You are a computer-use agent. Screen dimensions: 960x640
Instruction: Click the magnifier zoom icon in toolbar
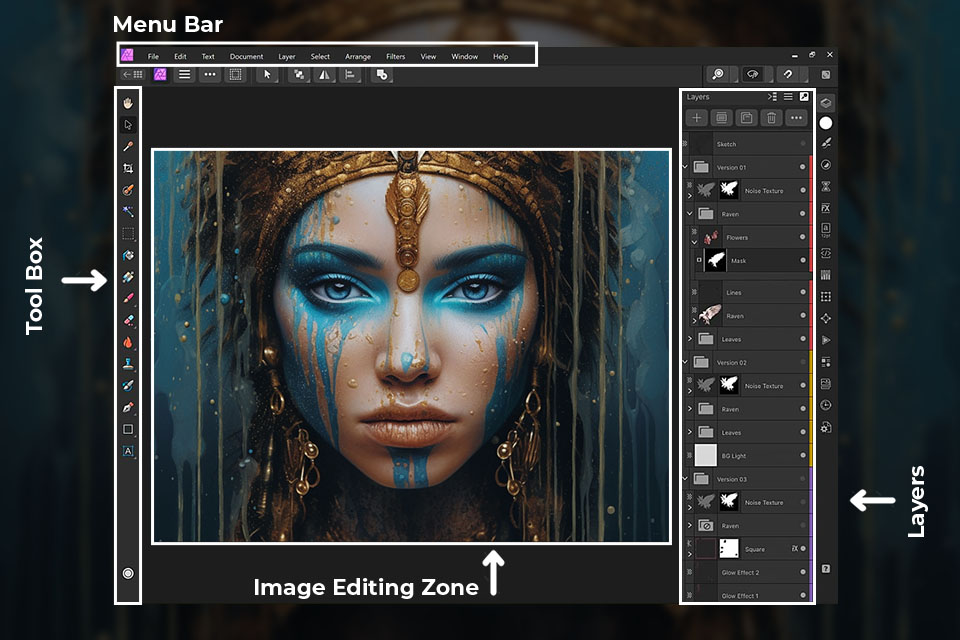click(x=718, y=74)
